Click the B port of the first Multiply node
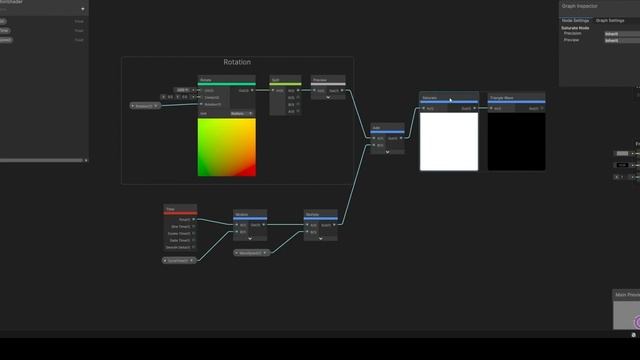 [x=237, y=231]
